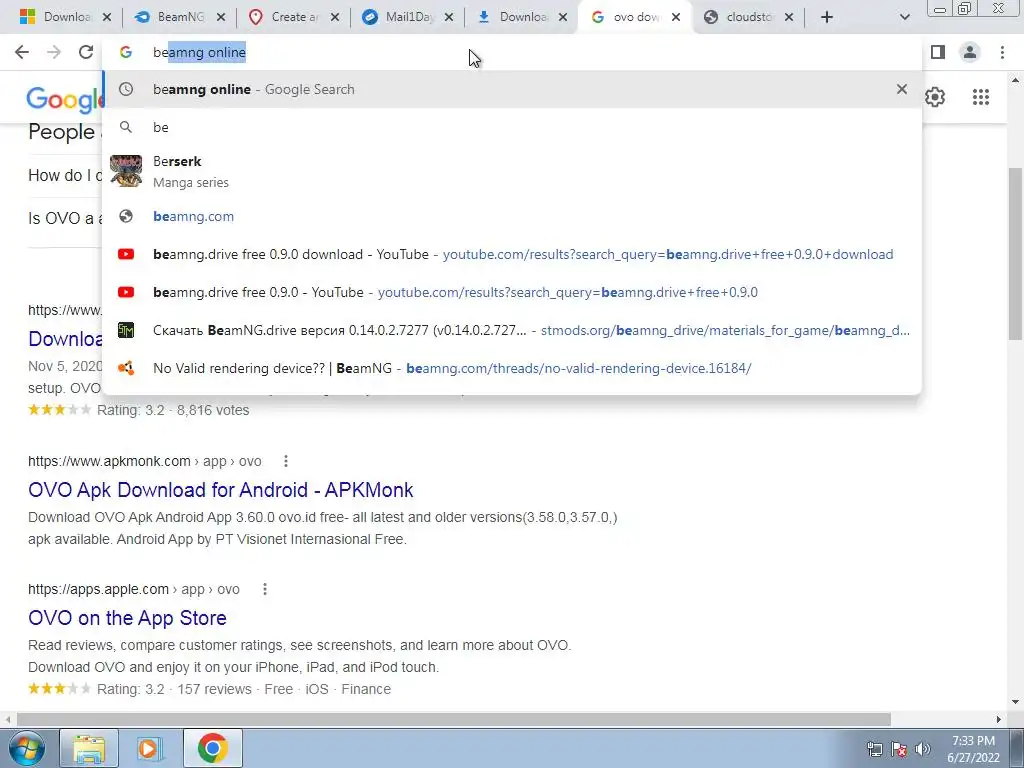
Task: Click into the address bar text
Action: click(199, 52)
